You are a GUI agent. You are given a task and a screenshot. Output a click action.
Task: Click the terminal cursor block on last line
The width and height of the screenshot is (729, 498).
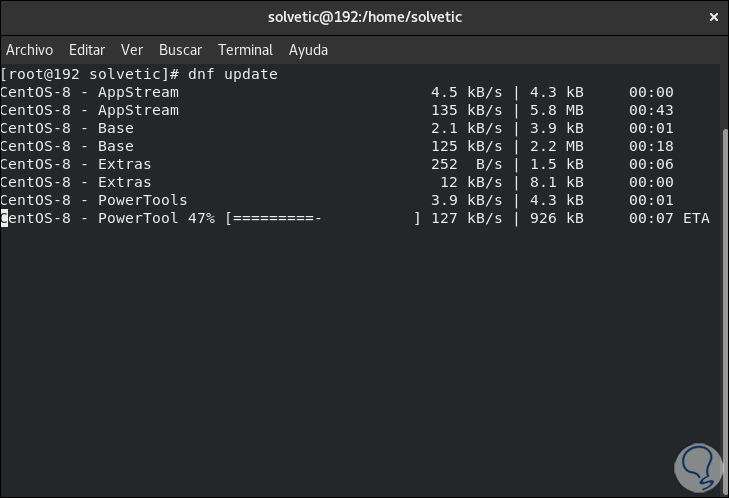[x=4, y=218]
